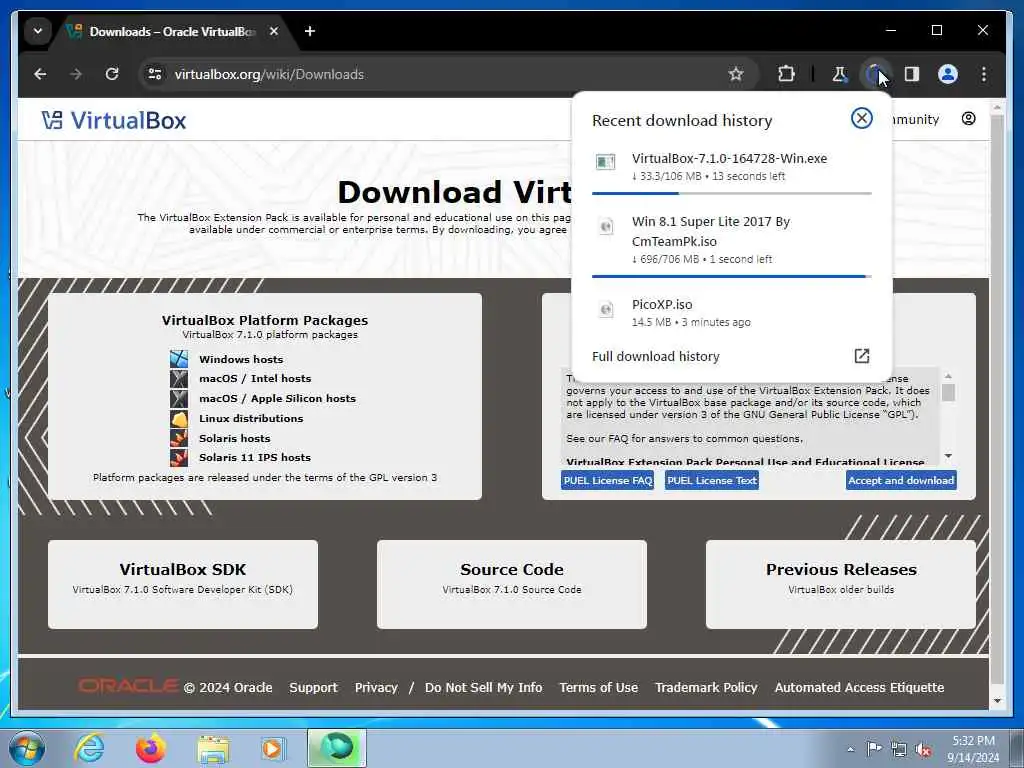The width and height of the screenshot is (1024, 768).
Task: Open the tab search dropdown
Action: pos(38,31)
